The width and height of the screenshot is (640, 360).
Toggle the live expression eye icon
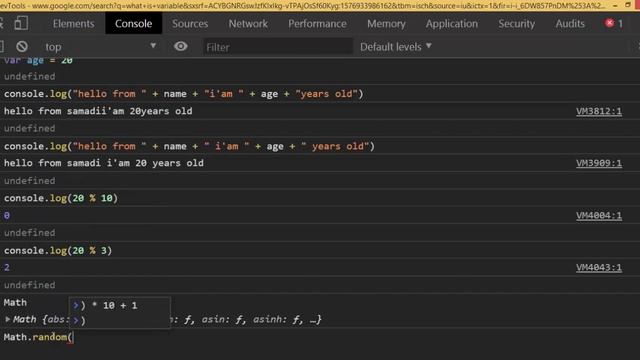click(180, 47)
